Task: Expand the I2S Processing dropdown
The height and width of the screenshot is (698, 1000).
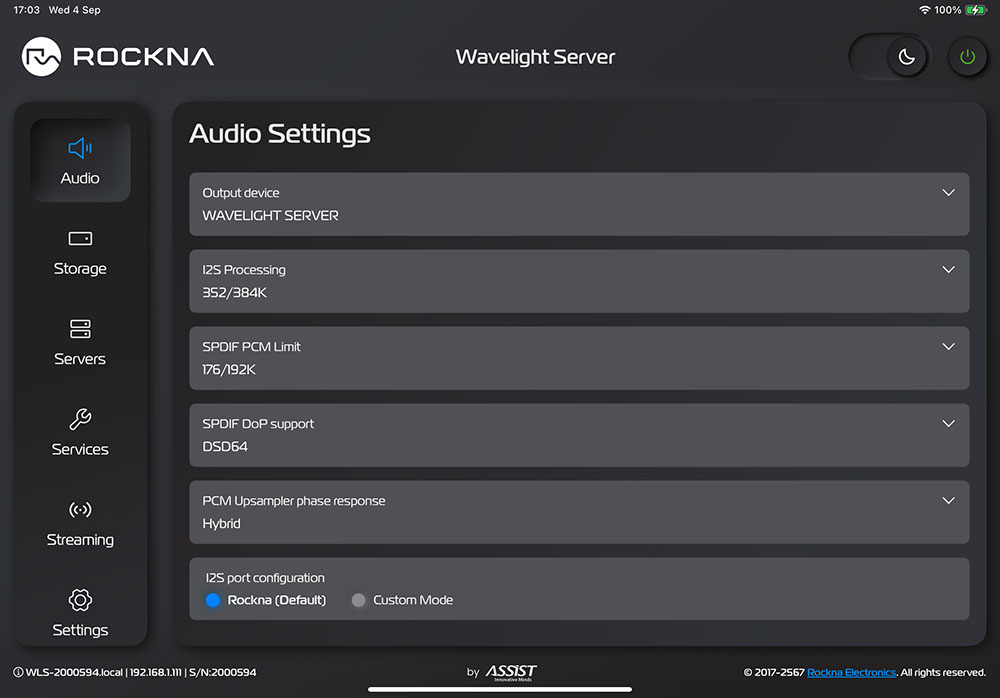Action: click(x=949, y=269)
